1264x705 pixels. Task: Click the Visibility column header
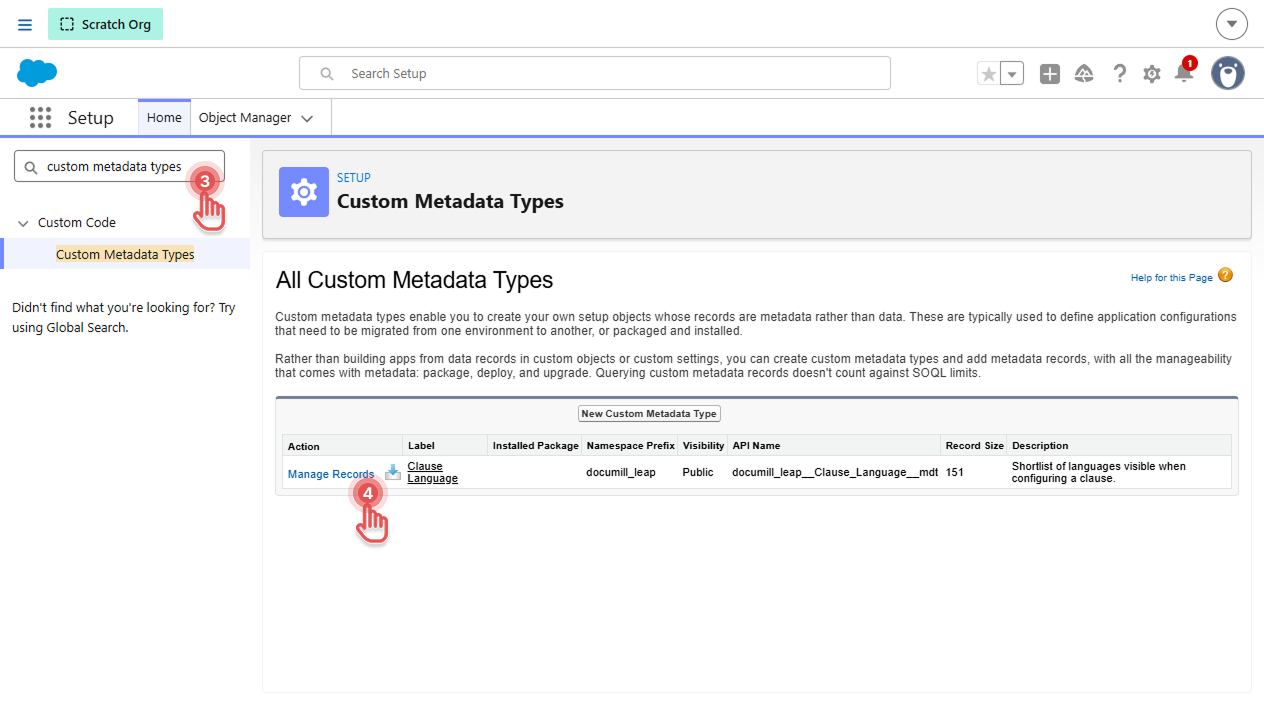coord(704,446)
